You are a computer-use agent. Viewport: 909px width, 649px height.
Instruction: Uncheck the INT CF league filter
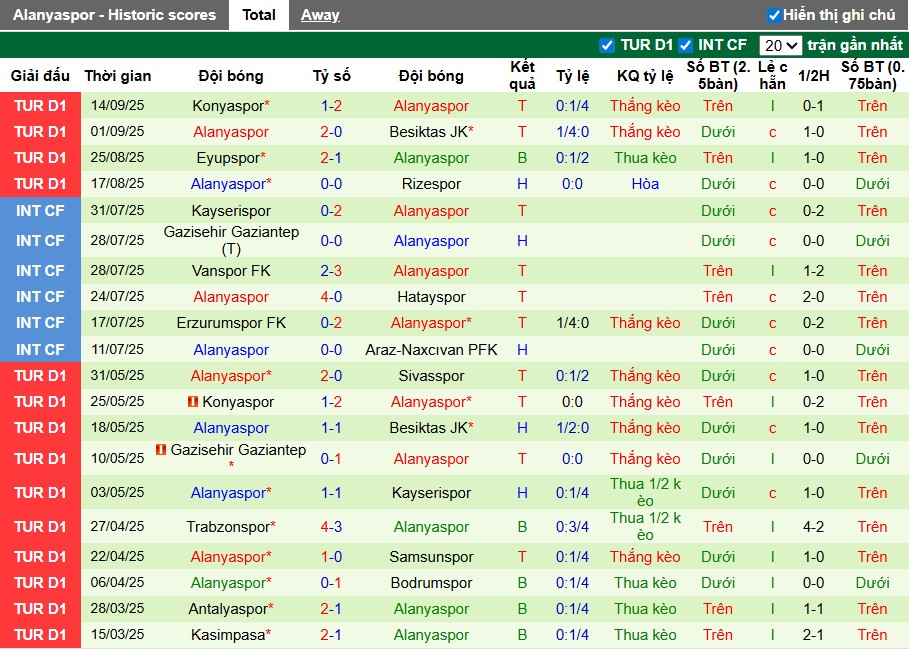[x=685, y=45]
